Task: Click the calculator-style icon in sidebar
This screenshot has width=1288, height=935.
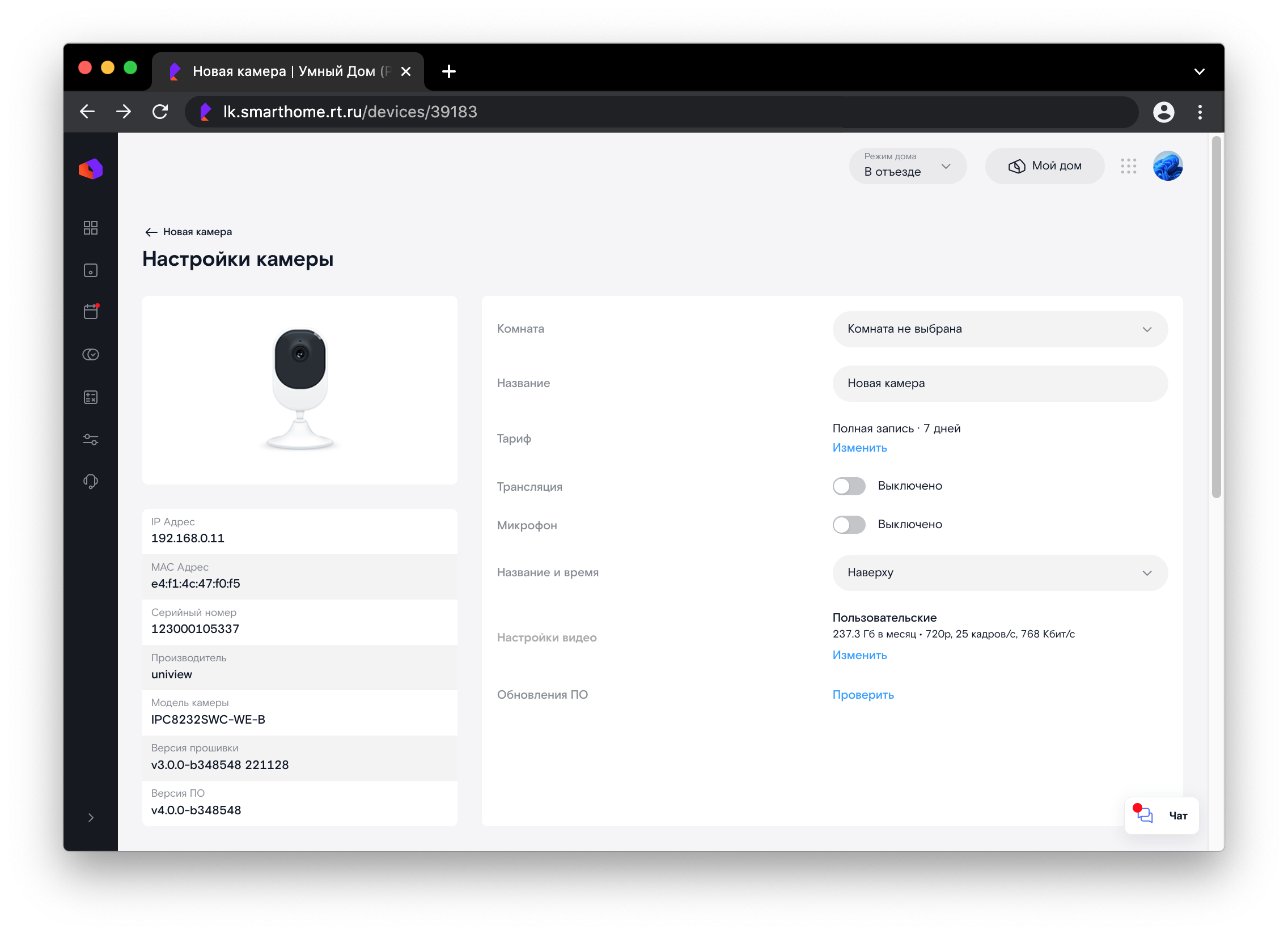Action: [x=90, y=397]
